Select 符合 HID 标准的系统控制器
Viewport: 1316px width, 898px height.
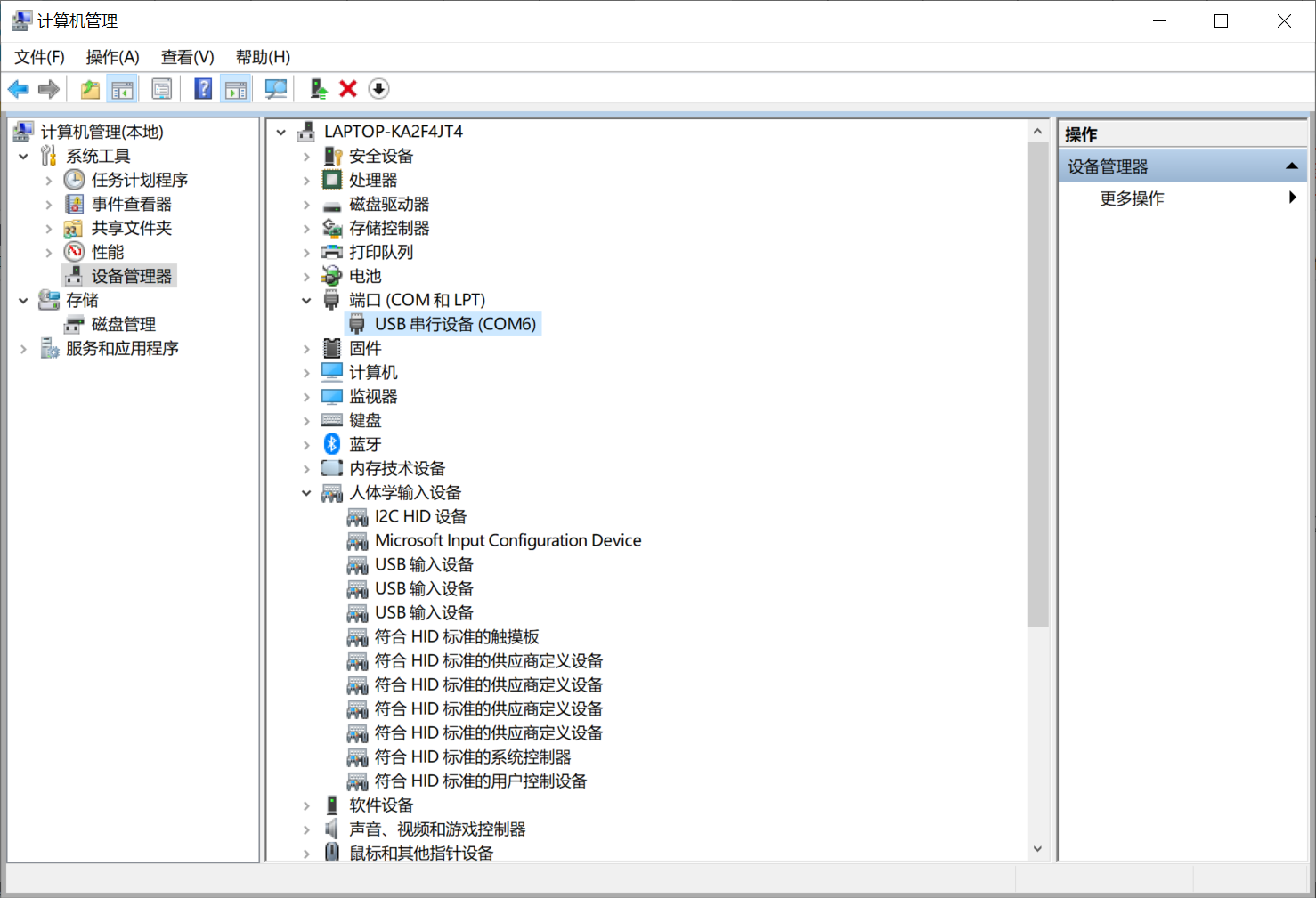click(x=473, y=756)
